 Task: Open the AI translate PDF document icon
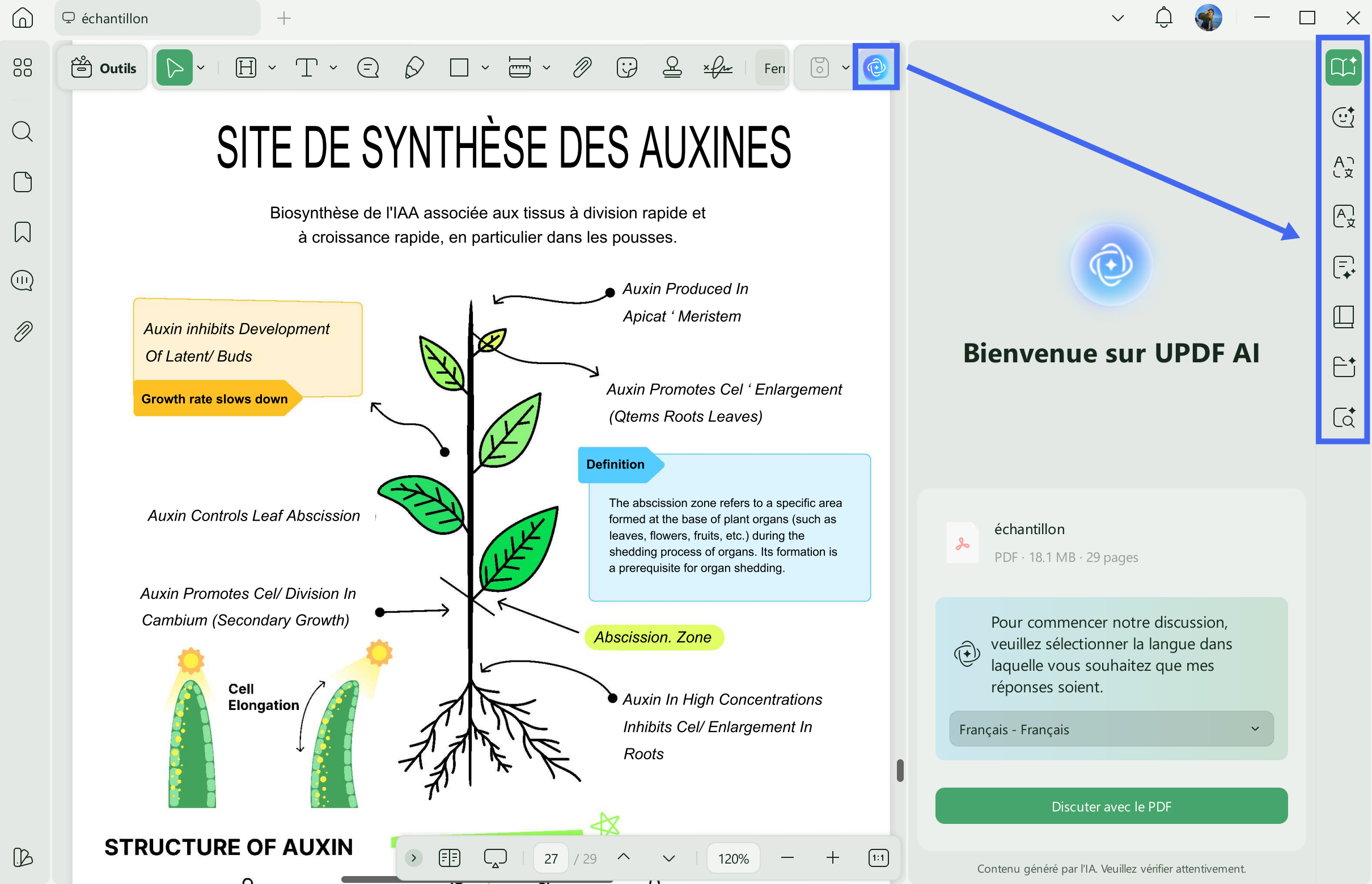click(x=1343, y=217)
